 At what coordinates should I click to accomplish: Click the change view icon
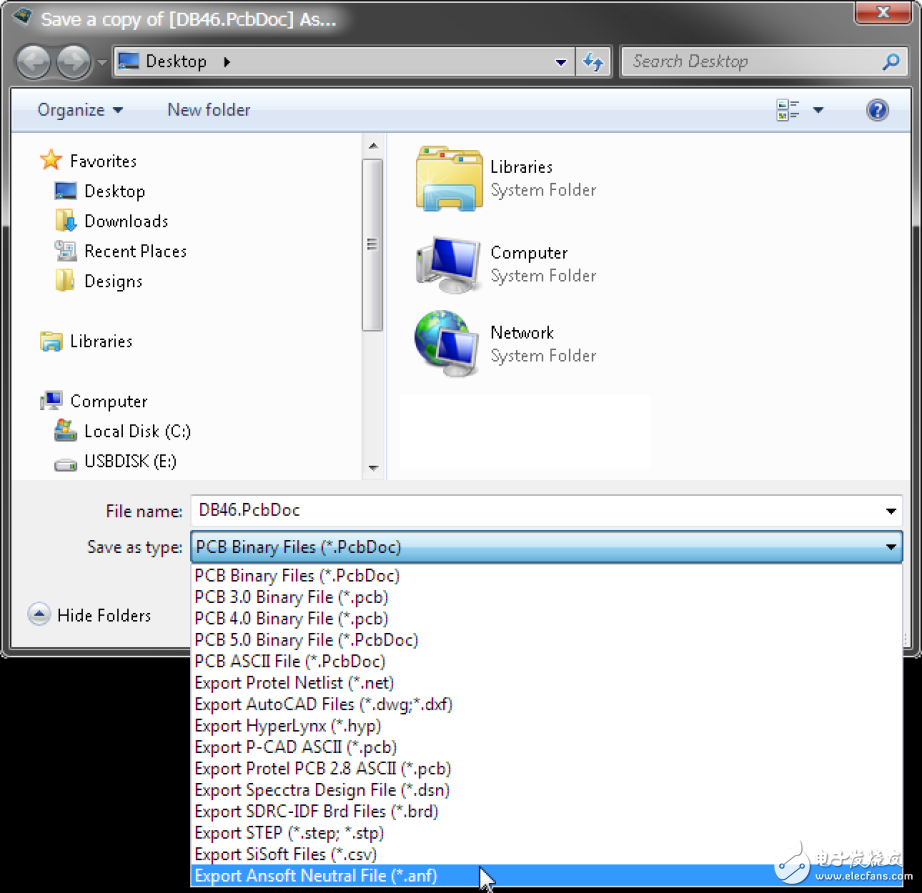[x=788, y=110]
